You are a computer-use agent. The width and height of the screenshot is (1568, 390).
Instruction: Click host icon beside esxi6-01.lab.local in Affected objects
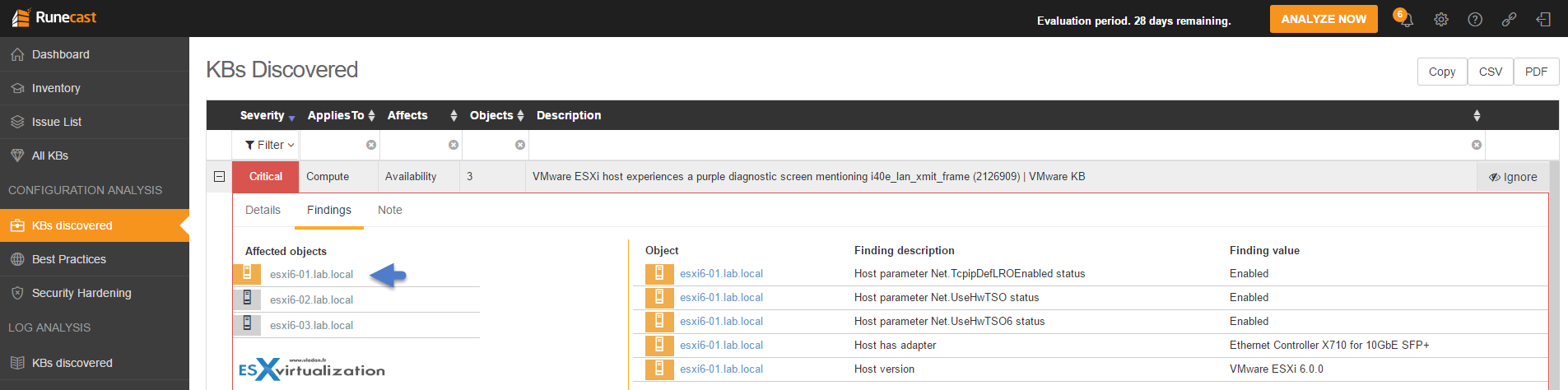247,273
